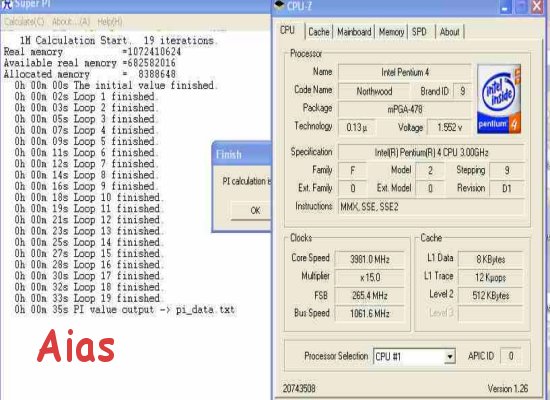Viewport: 550px width, 400px height.
Task: Click the Stepping value 9
Action: pyautogui.click(x=507, y=171)
